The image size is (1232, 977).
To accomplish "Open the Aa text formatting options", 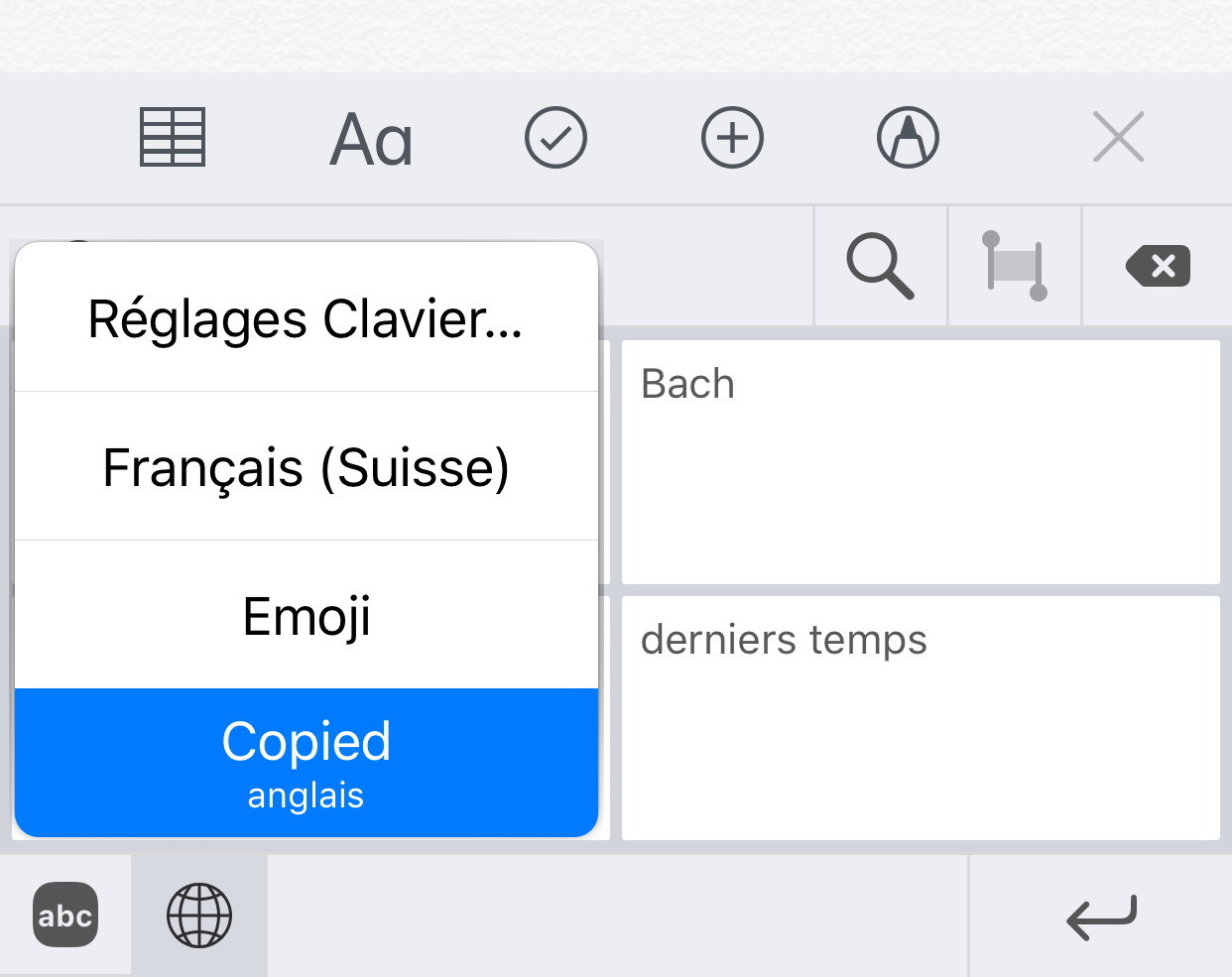I will [x=371, y=139].
